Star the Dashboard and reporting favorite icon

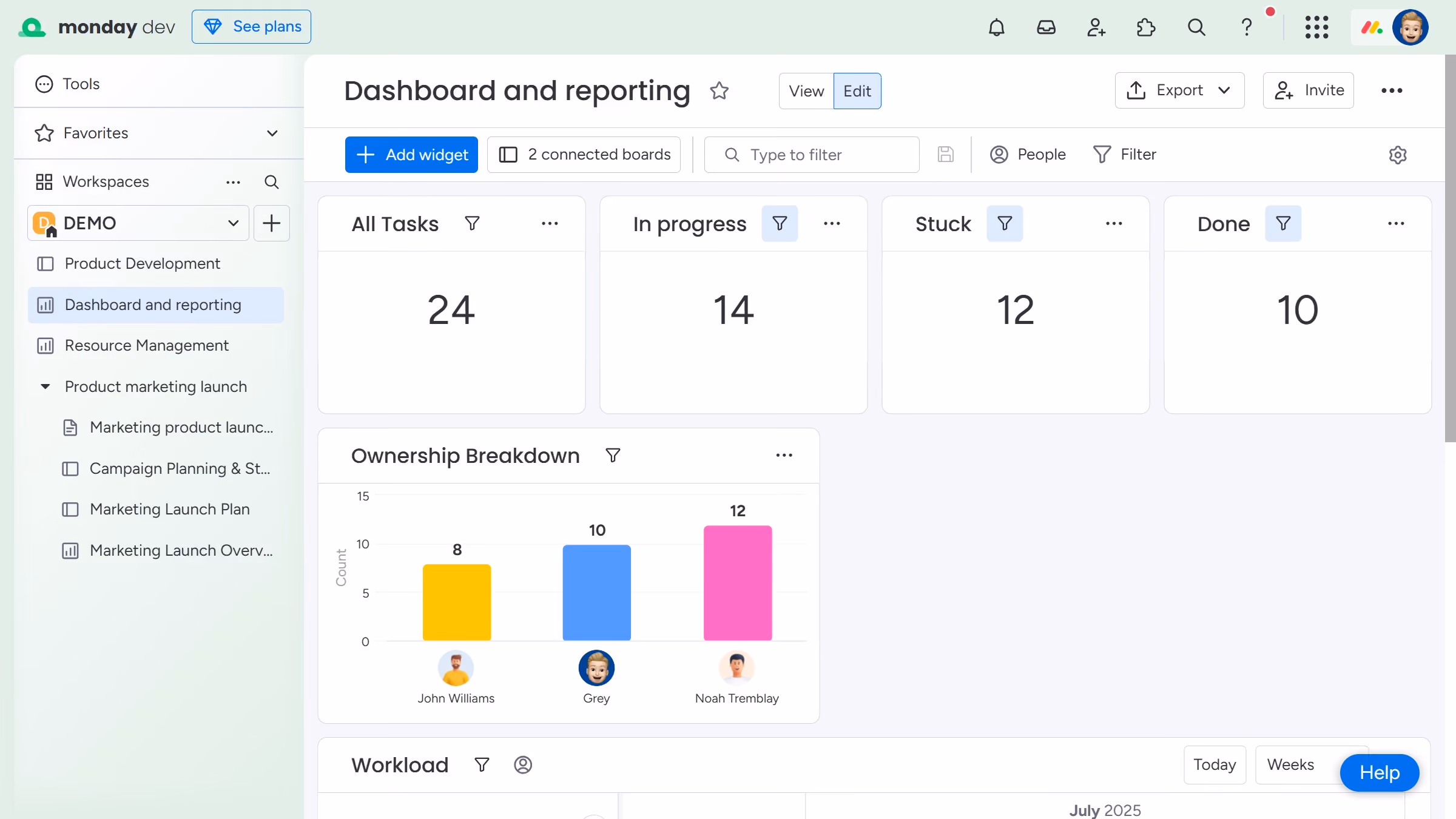click(719, 90)
